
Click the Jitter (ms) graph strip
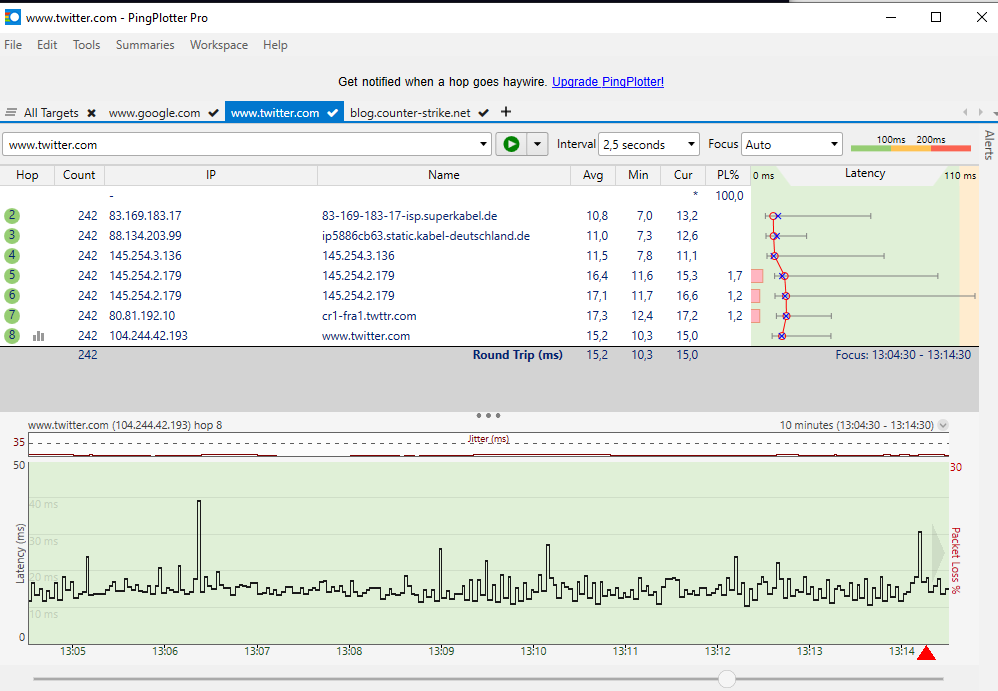click(488, 445)
